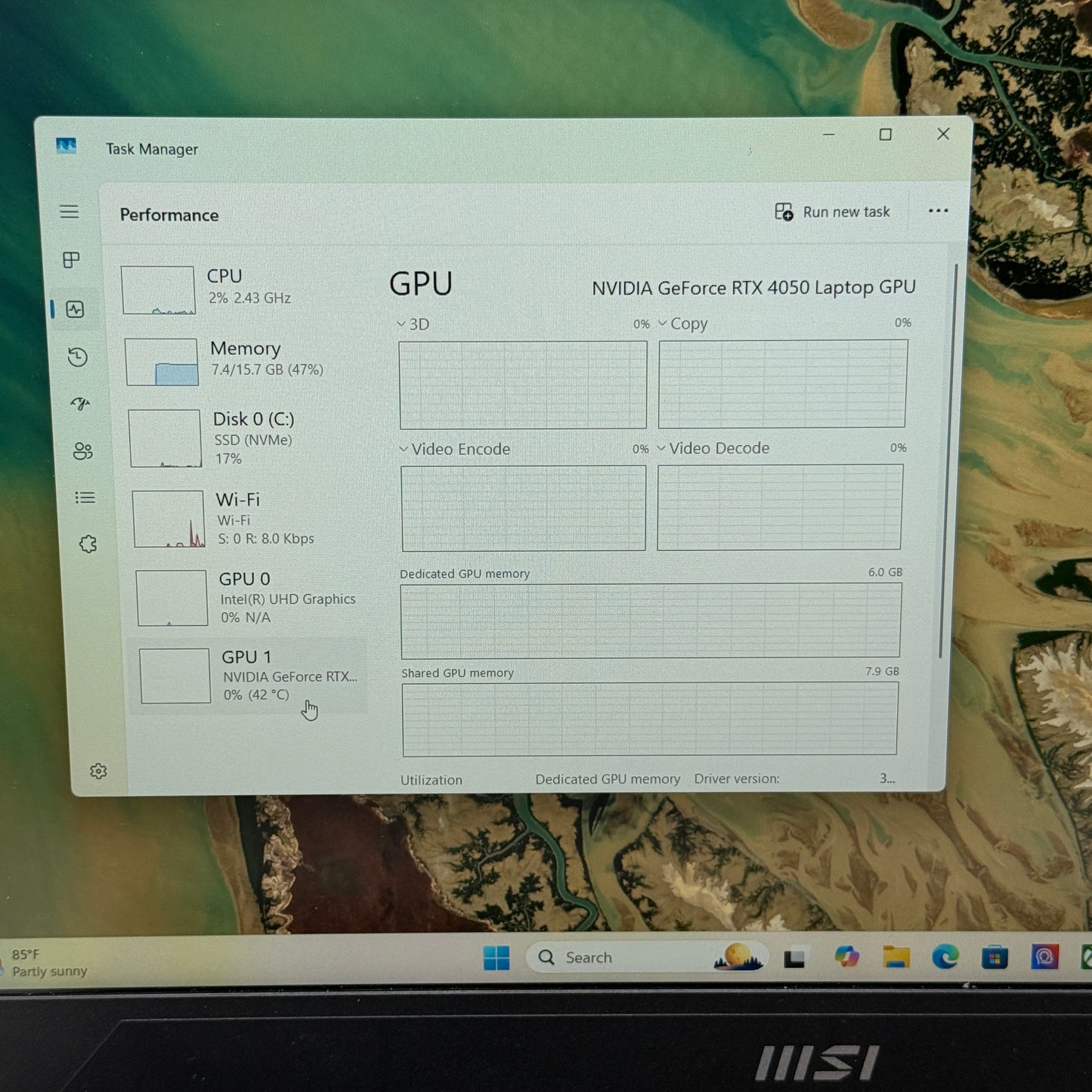1092x1092 pixels.
Task: Open the three-dot more options menu
Action: pos(938,211)
